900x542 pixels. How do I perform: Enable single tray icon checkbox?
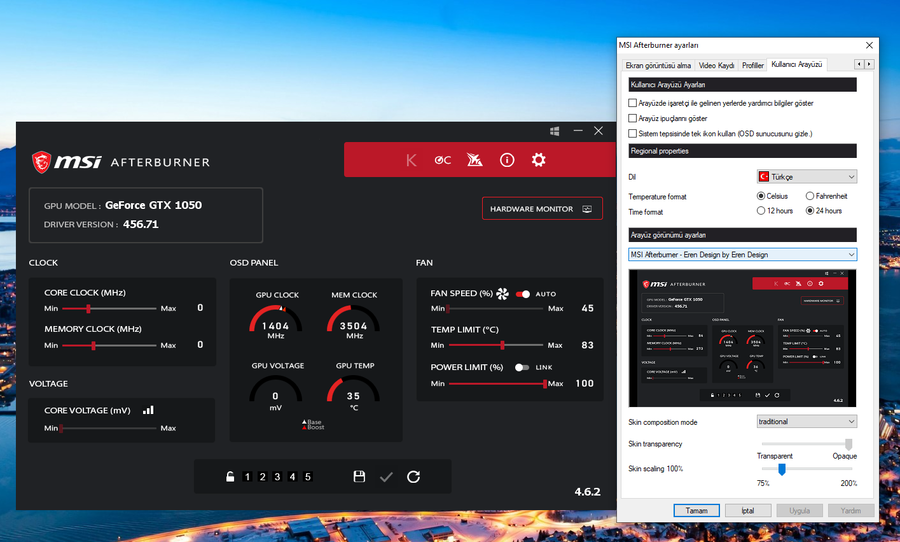[633, 133]
